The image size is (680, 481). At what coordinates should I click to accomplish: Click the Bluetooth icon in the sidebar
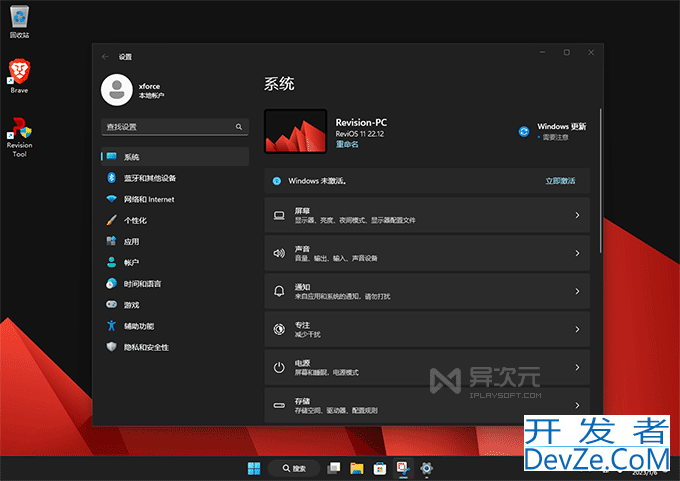click(111, 177)
